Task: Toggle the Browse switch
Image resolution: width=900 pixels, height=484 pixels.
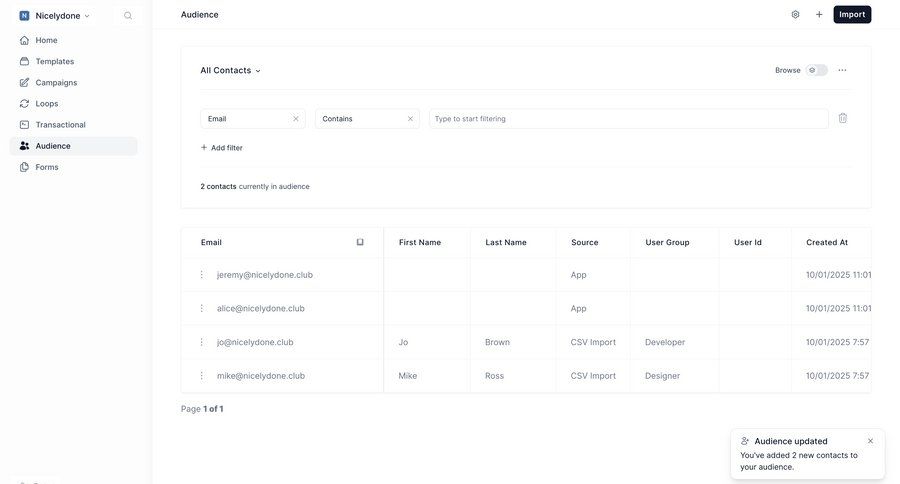Action: click(817, 70)
